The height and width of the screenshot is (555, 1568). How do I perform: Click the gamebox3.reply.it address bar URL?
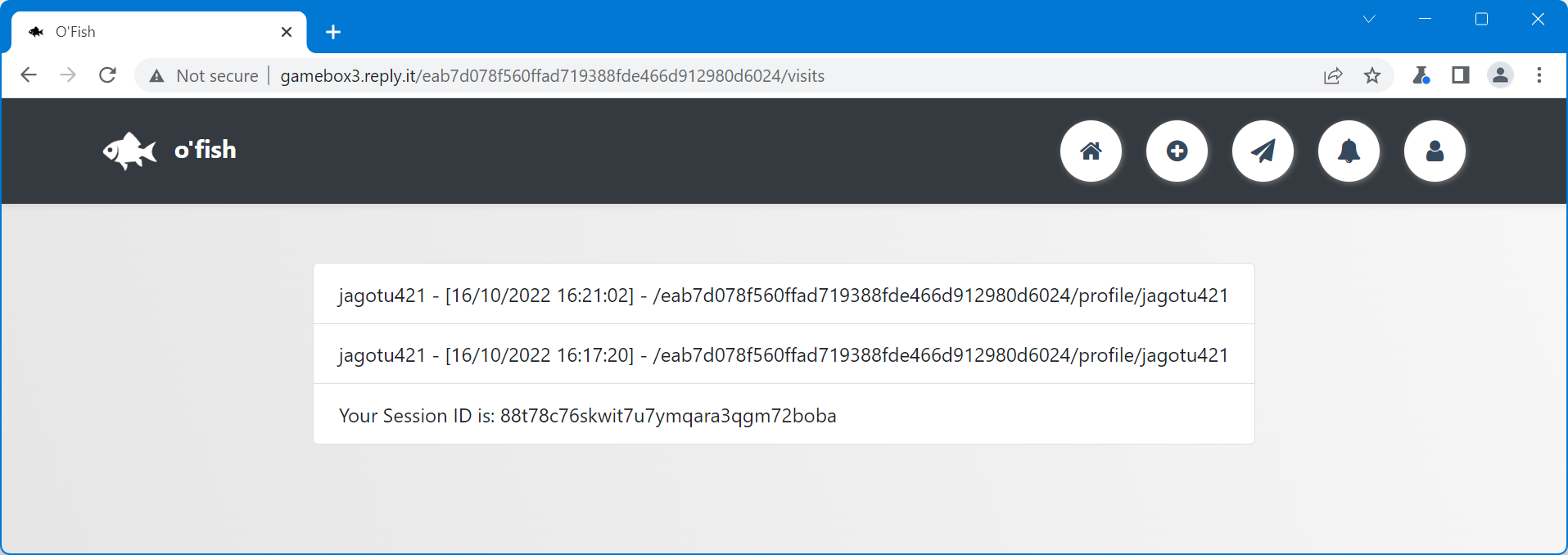[552, 75]
